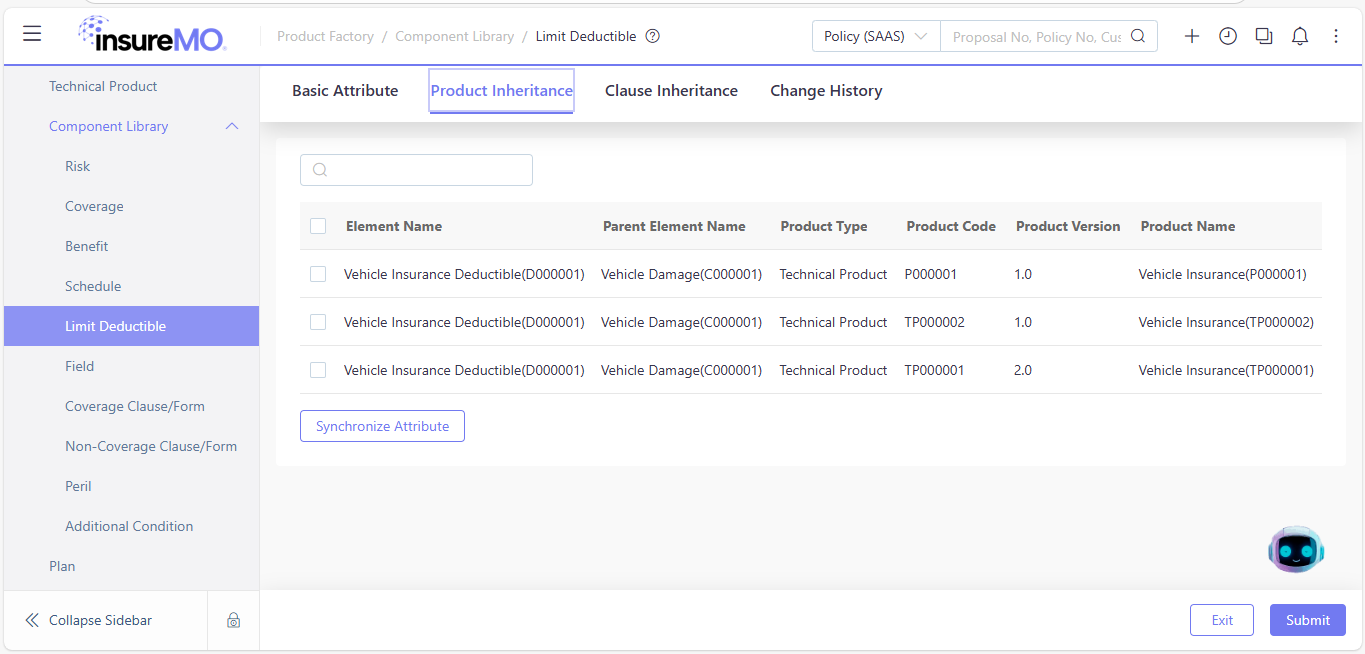
Task: Open the history clock icon
Action: pyautogui.click(x=1228, y=36)
